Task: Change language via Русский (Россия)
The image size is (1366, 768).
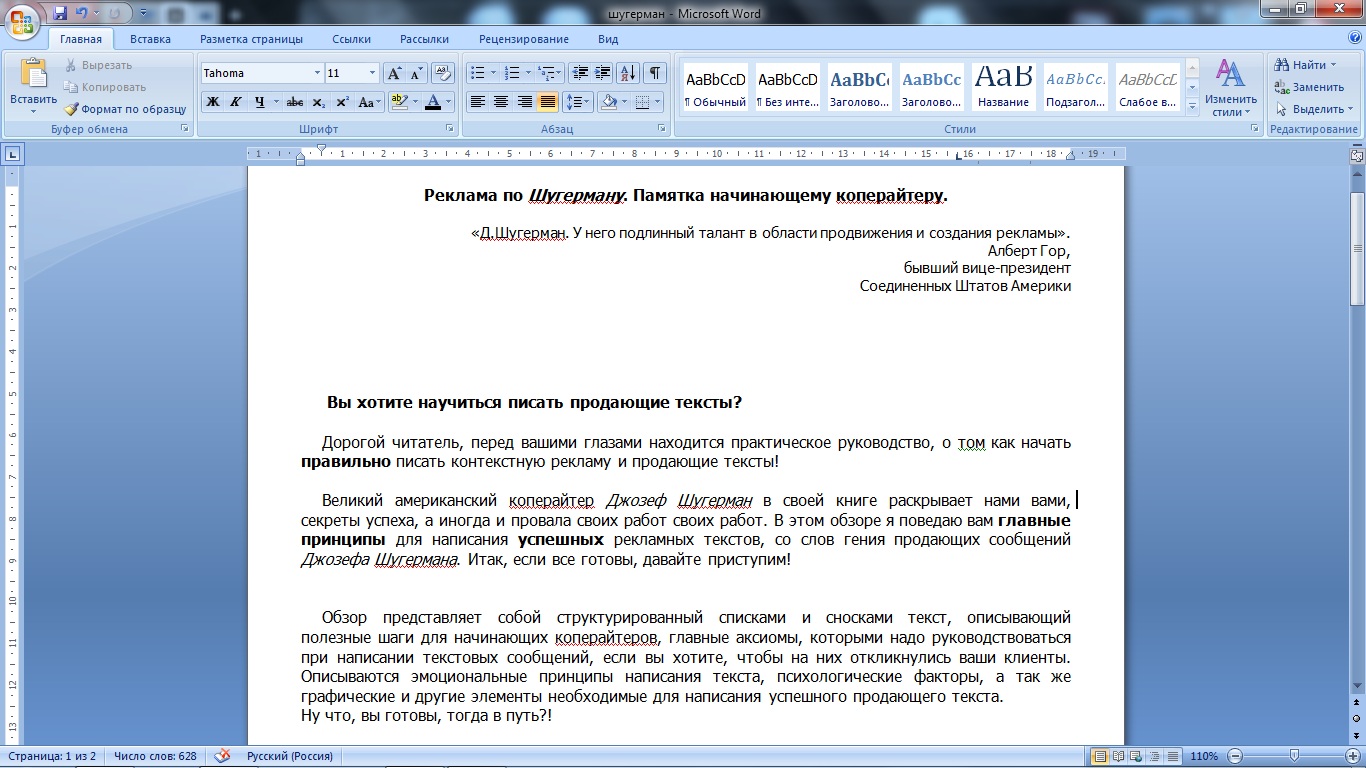Action: 291,756
